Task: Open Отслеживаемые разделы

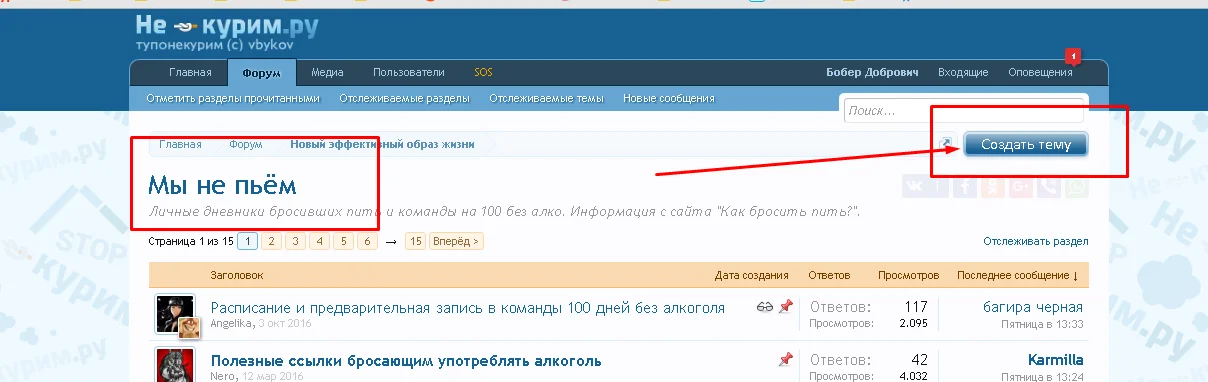Action: 404,99
